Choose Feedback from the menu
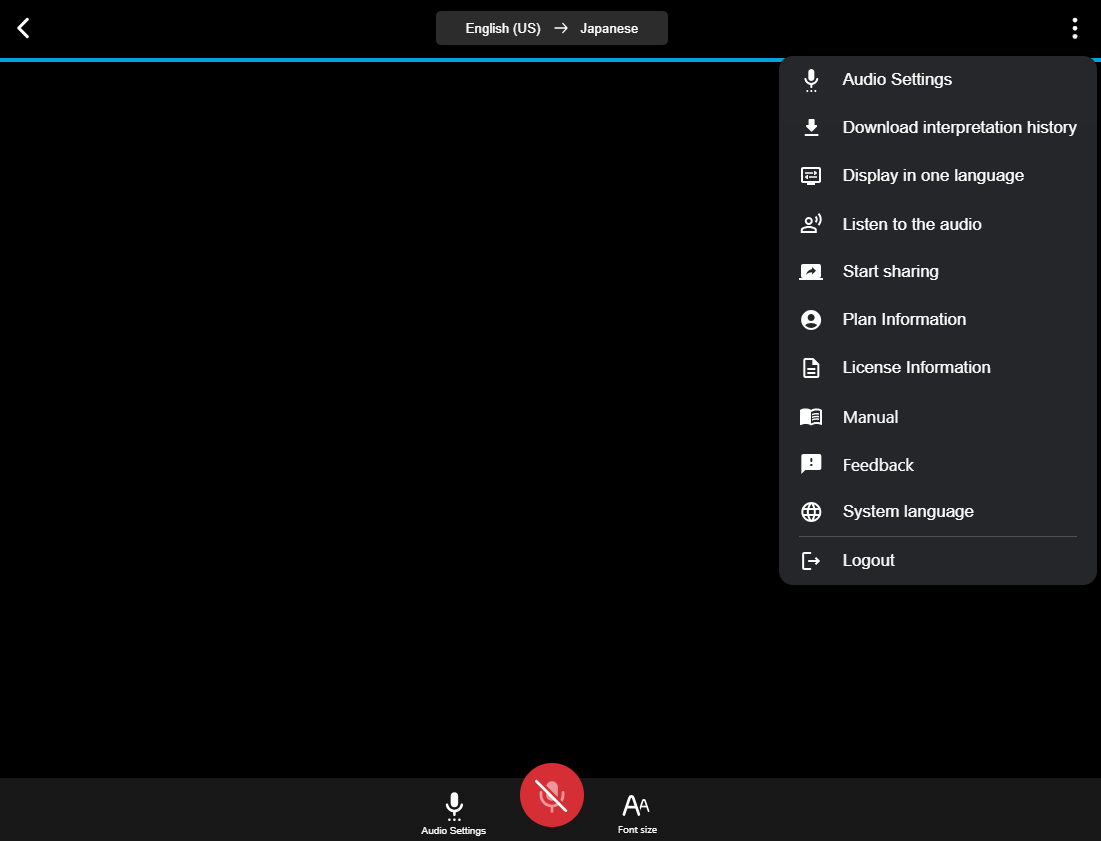1101x841 pixels. (x=878, y=465)
